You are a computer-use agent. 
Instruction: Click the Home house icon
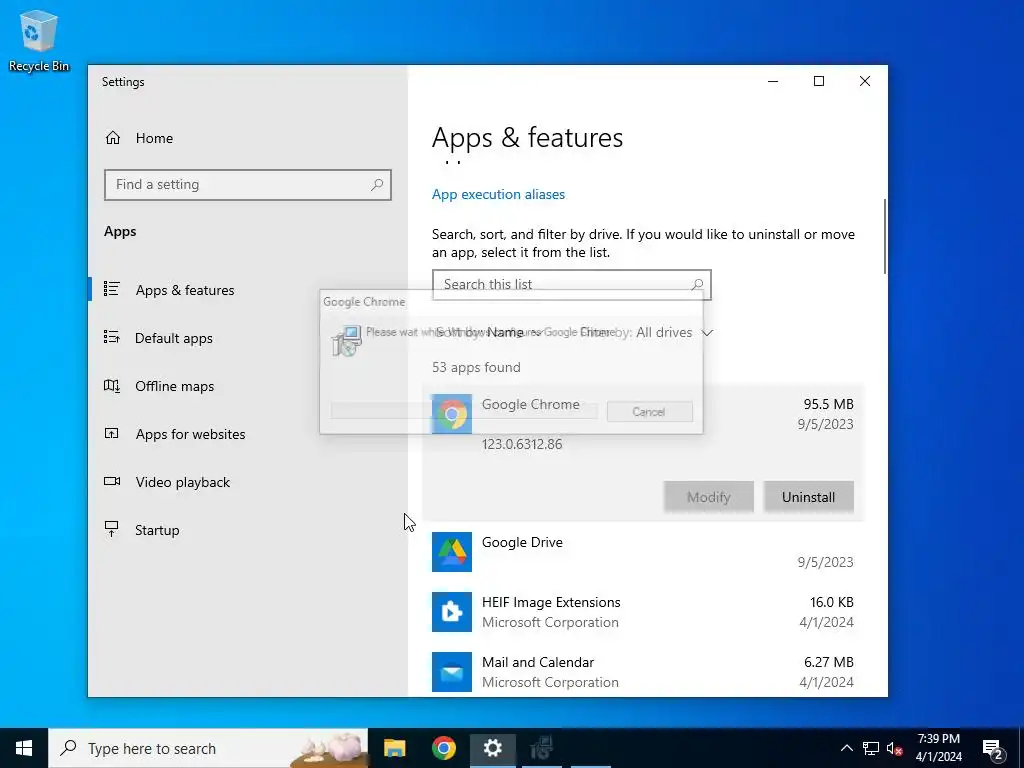113,137
